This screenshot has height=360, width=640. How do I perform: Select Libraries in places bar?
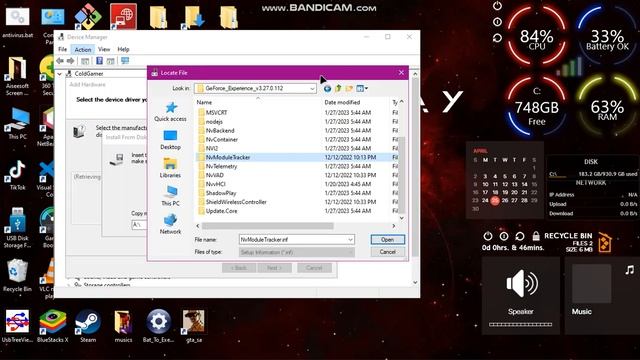pyautogui.click(x=170, y=168)
